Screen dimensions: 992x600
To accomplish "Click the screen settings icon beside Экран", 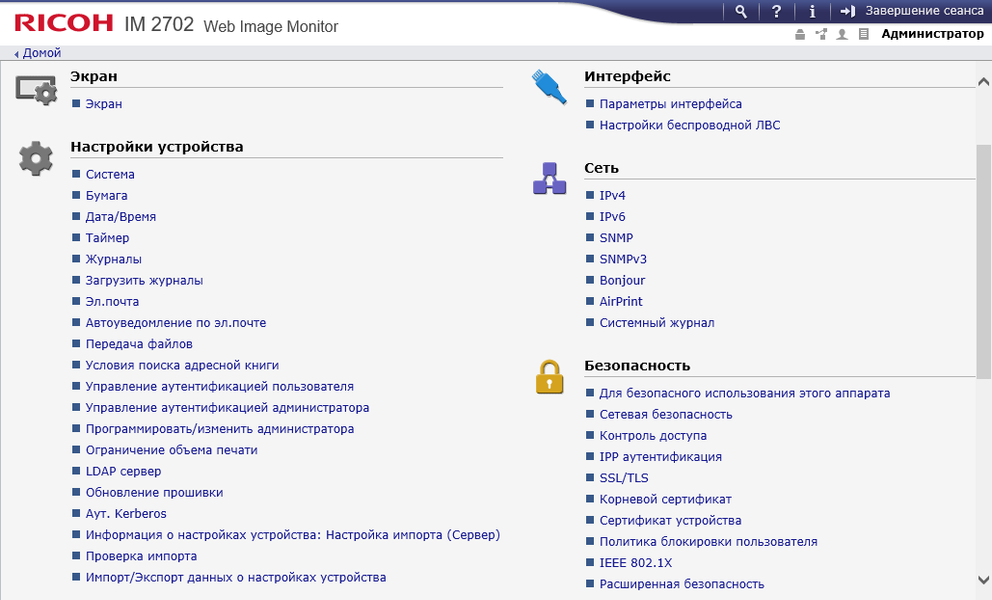I will coord(36,88).
